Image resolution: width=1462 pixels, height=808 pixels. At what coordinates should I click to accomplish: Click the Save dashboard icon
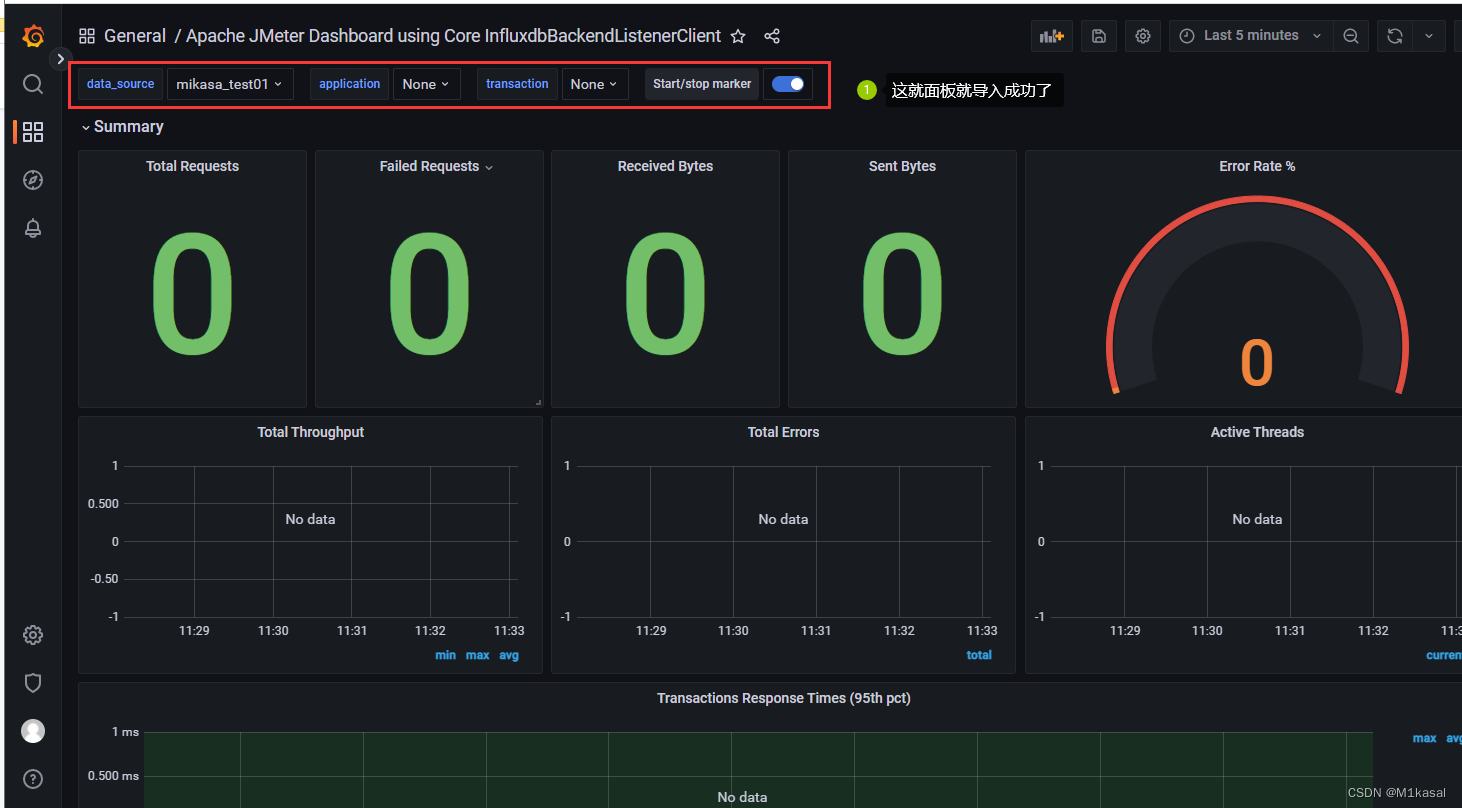[x=1099, y=36]
